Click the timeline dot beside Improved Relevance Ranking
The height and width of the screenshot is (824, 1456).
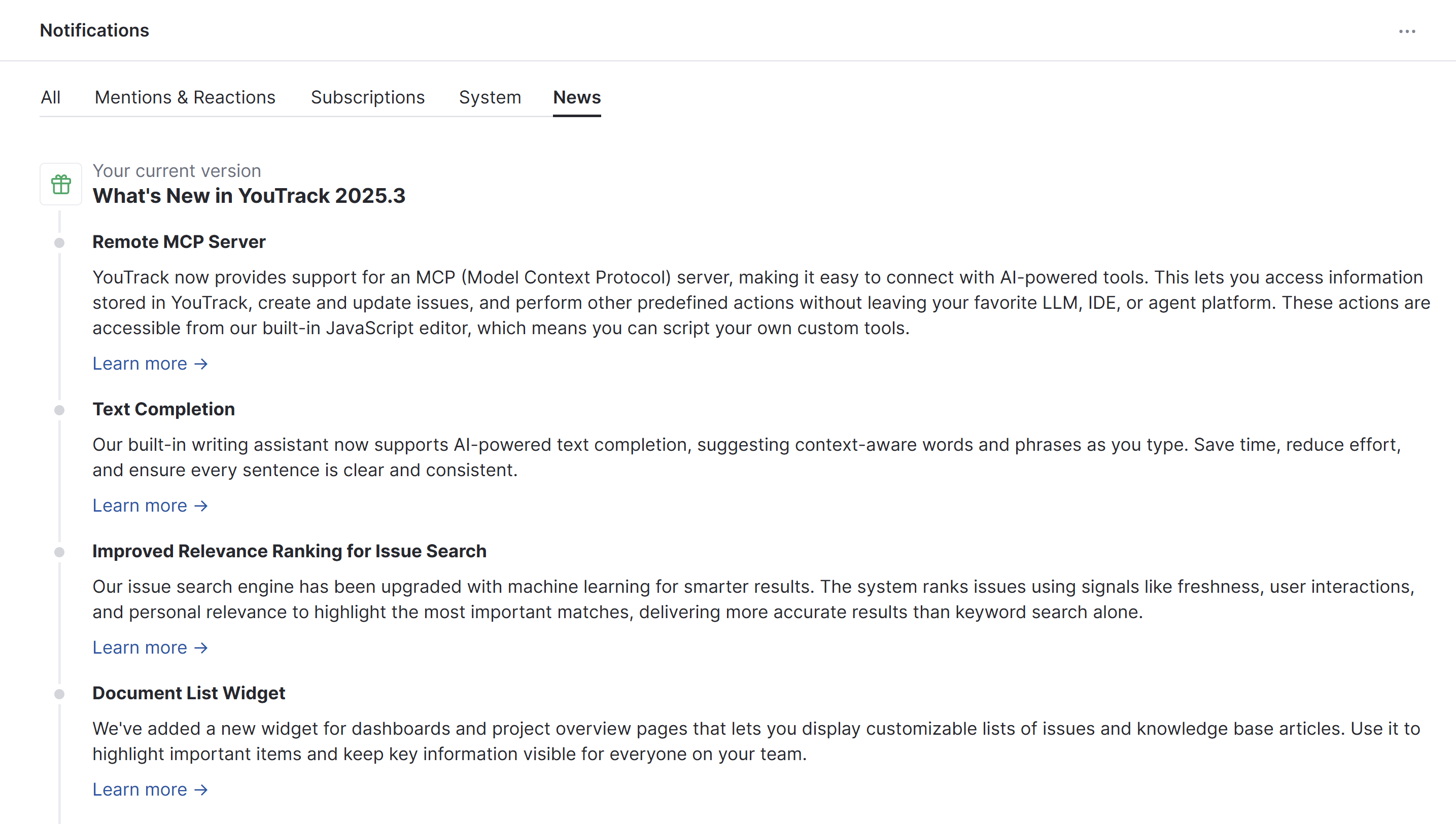click(59, 552)
